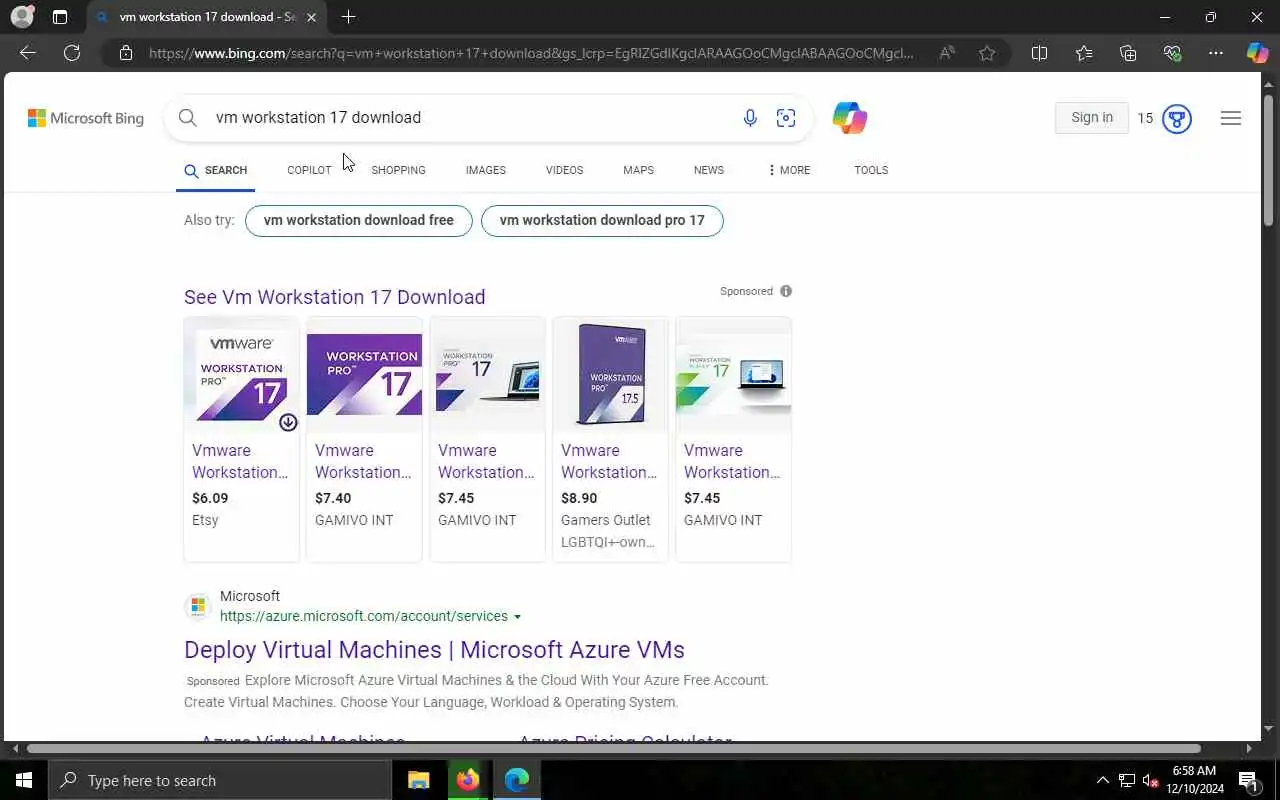The width and height of the screenshot is (1280, 800).
Task: Open the notifications center icon
Action: tap(1248, 780)
